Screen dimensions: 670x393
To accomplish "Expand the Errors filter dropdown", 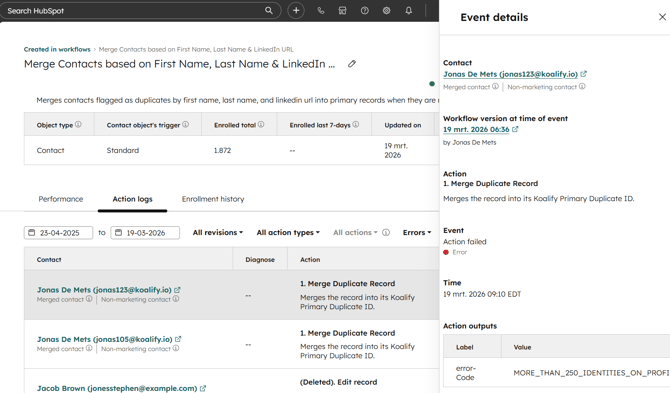I will pyautogui.click(x=417, y=232).
